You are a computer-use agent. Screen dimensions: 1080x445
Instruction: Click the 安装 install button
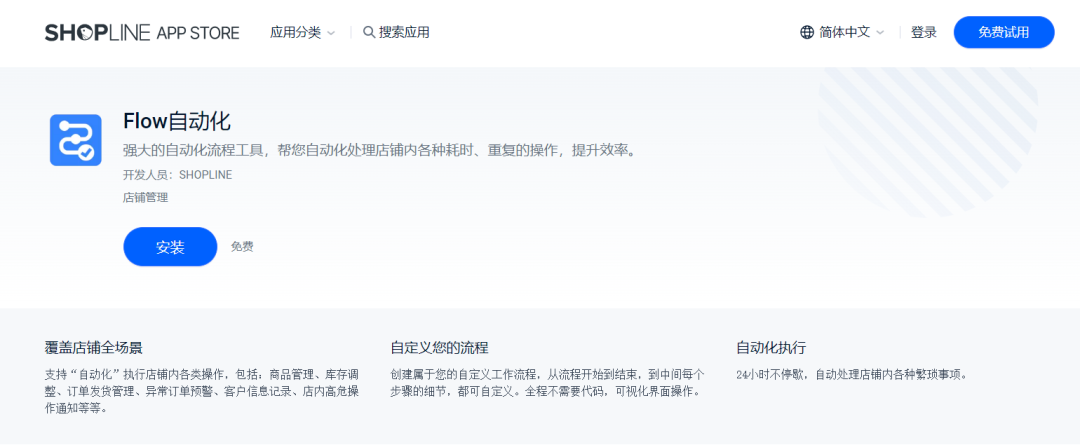[x=170, y=247]
